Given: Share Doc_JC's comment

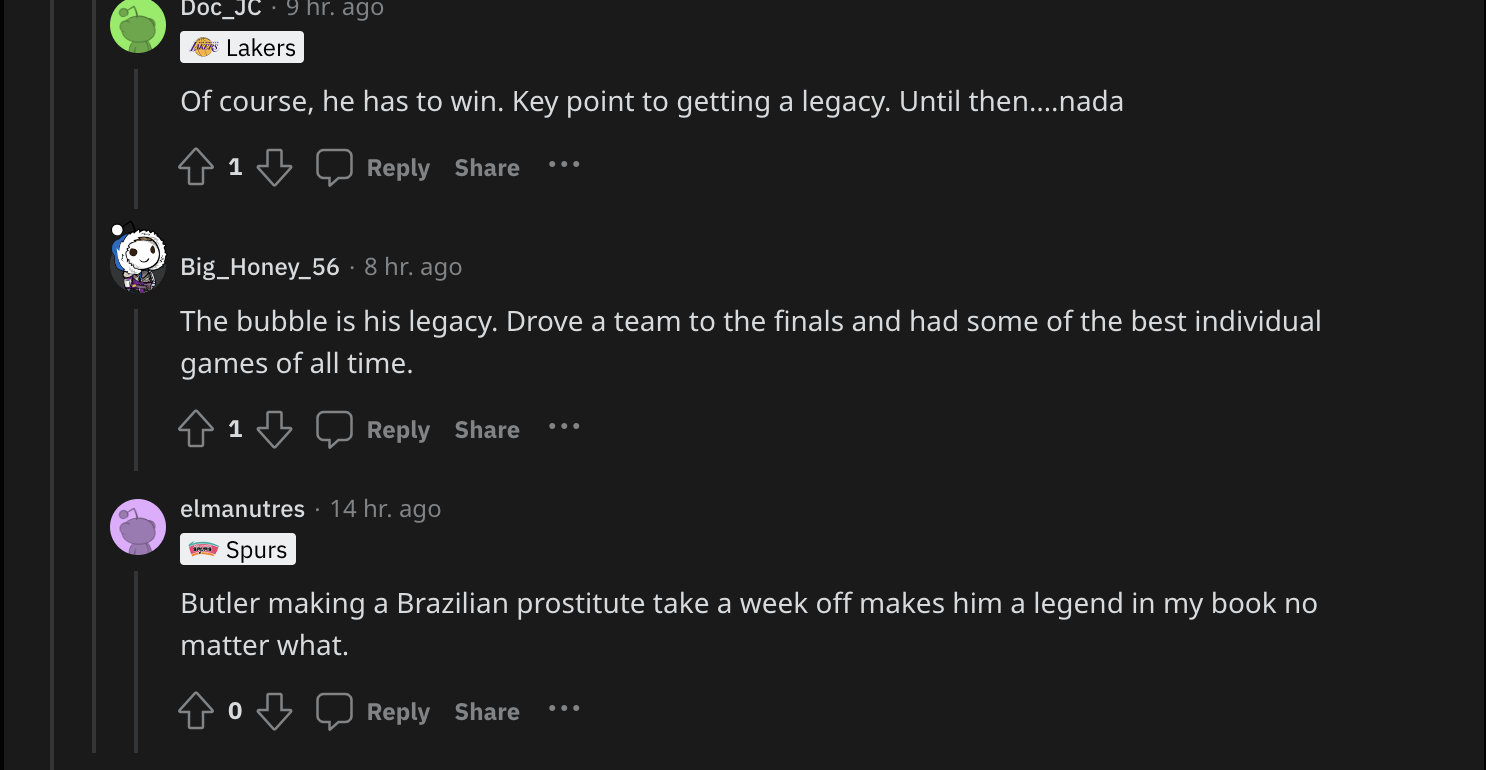Looking at the screenshot, I should point(487,168).
